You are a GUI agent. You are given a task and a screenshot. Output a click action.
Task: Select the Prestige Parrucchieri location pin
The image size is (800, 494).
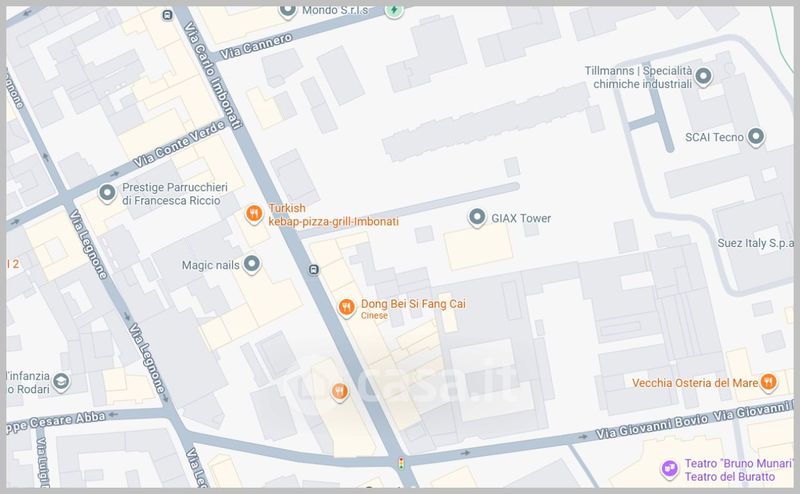107,193
